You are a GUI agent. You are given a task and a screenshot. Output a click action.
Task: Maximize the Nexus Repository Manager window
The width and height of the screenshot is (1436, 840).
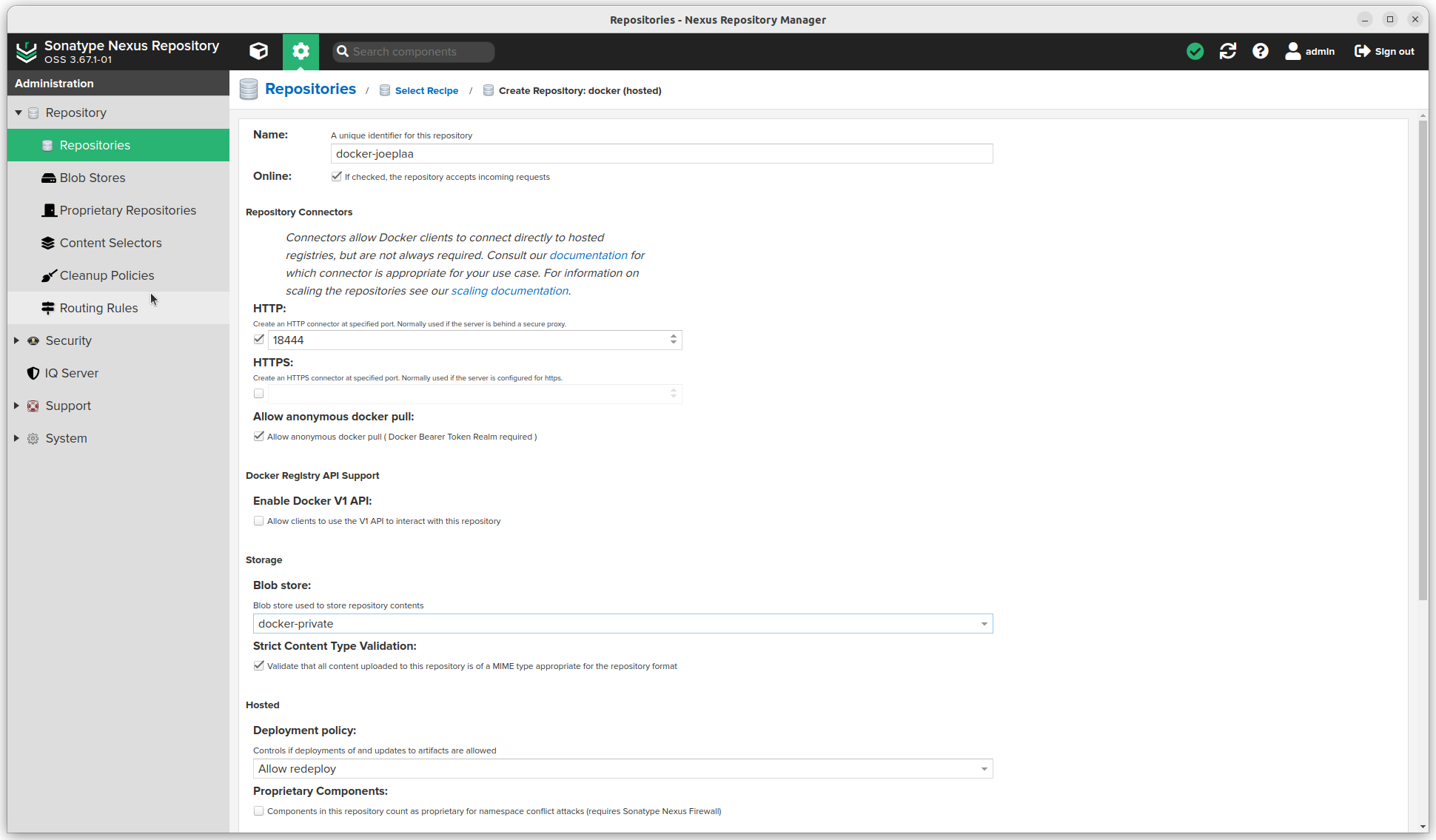(x=1390, y=19)
